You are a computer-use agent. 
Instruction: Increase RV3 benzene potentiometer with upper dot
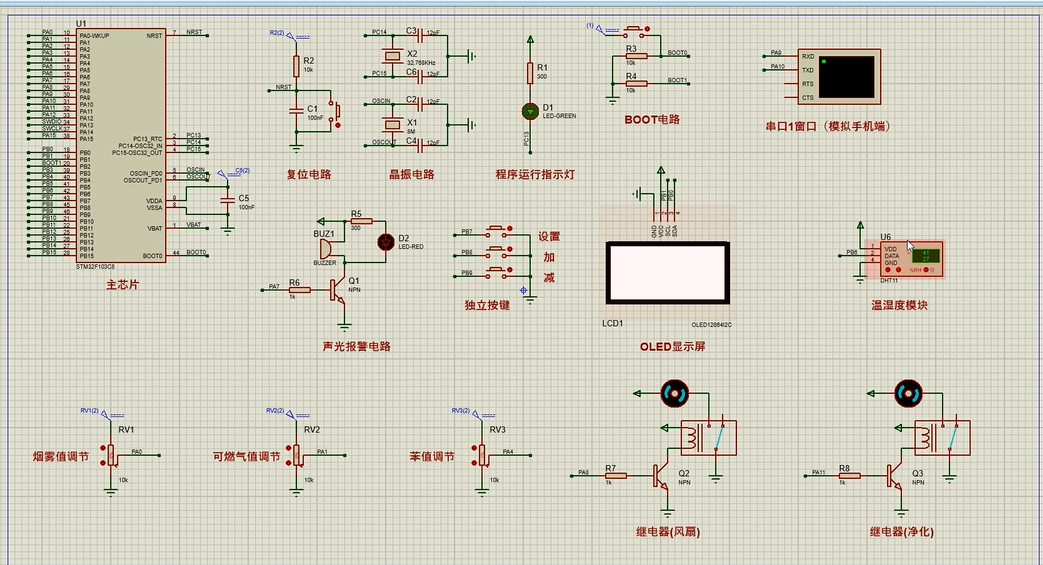point(474,449)
